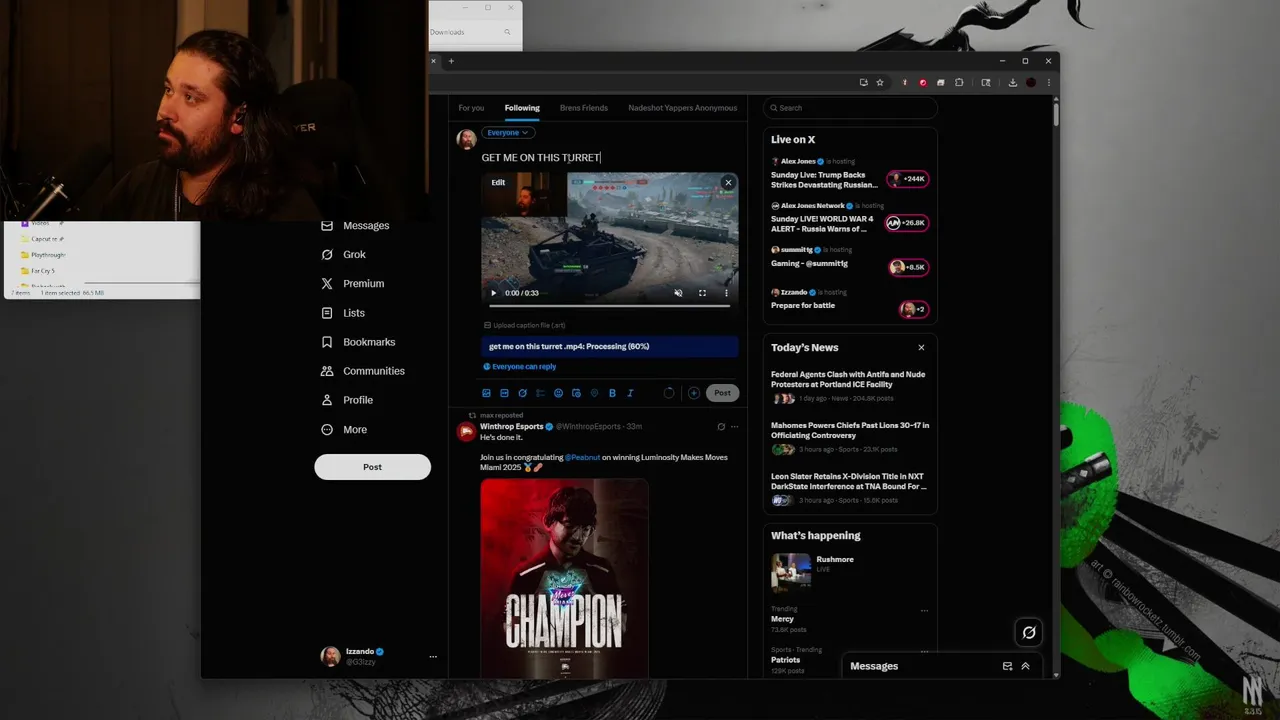
Task: Click the floating Grok button
Action: coord(1028,632)
